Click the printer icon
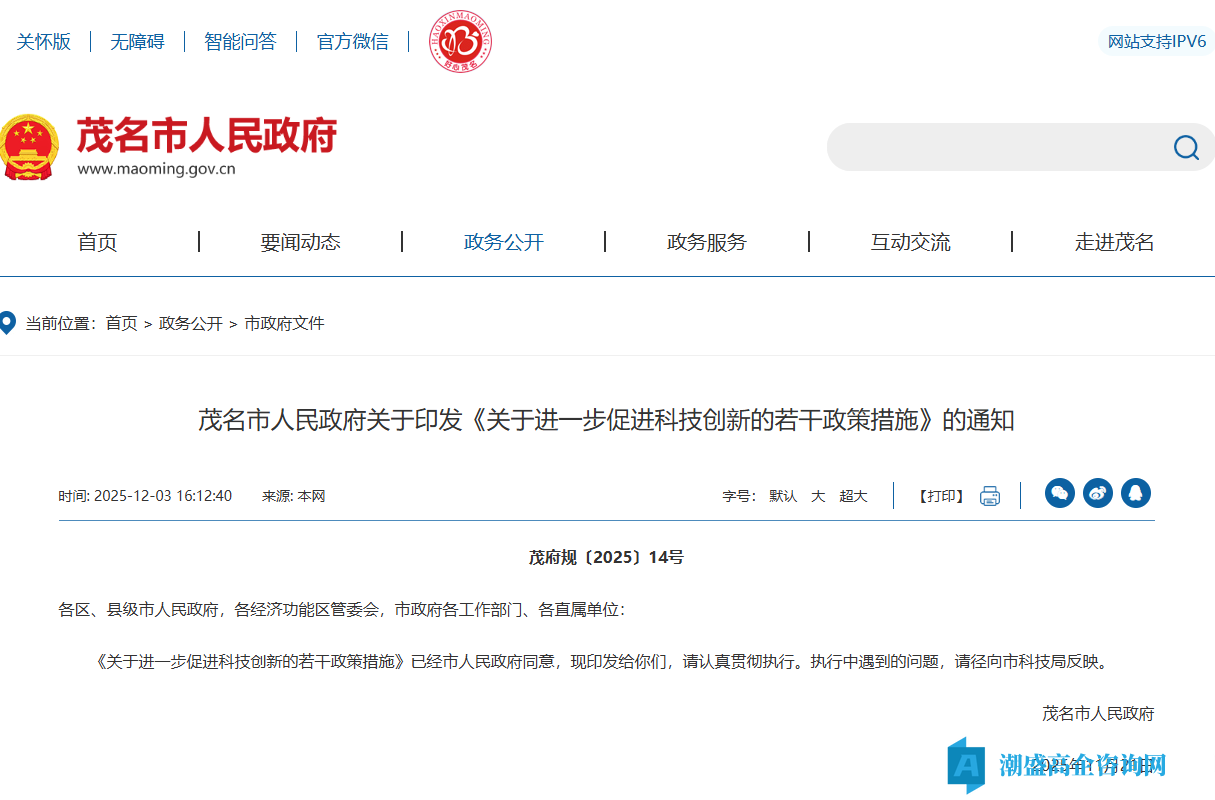Viewport: 1215px width, 800px height. pyautogui.click(x=989, y=496)
